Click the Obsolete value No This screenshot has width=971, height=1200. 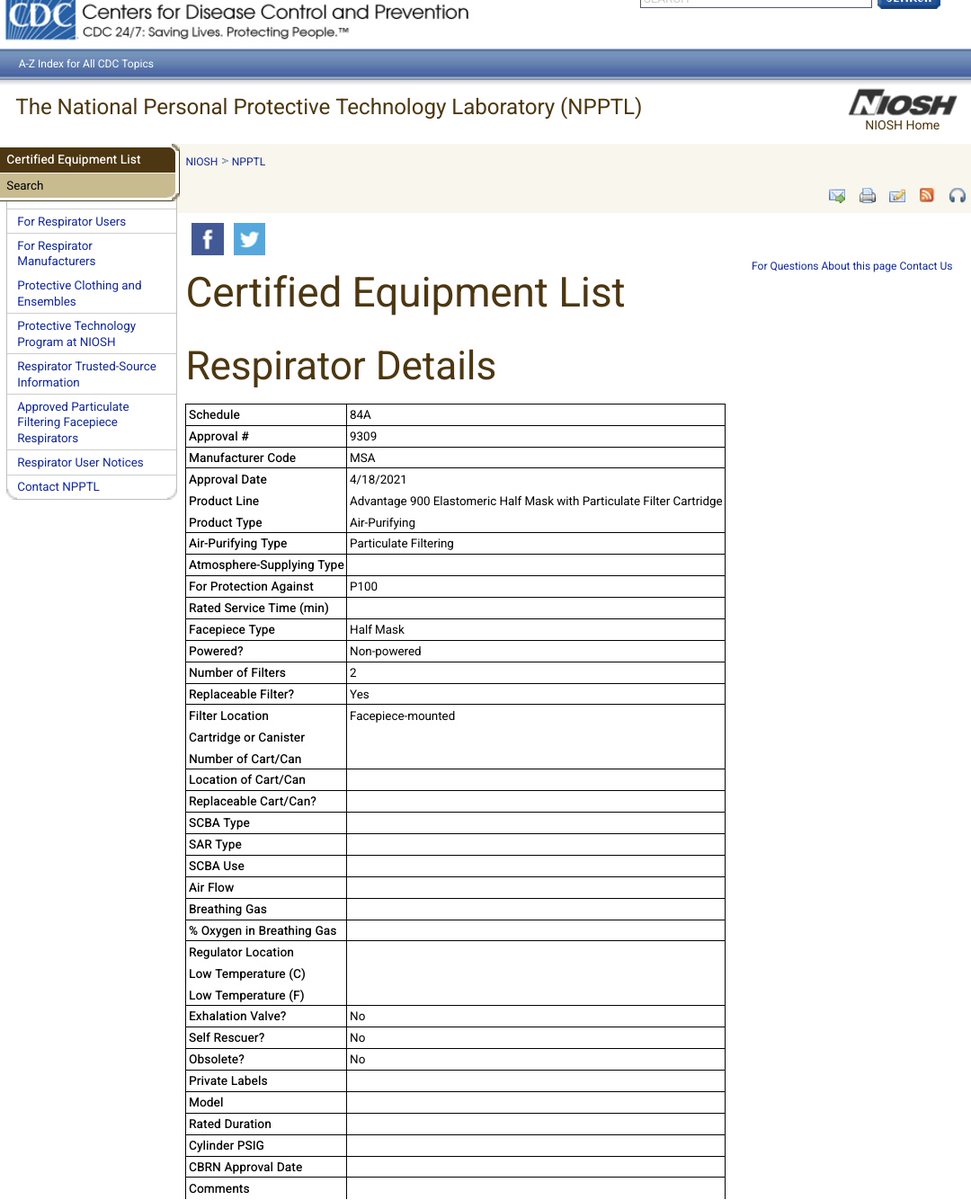[357, 1060]
